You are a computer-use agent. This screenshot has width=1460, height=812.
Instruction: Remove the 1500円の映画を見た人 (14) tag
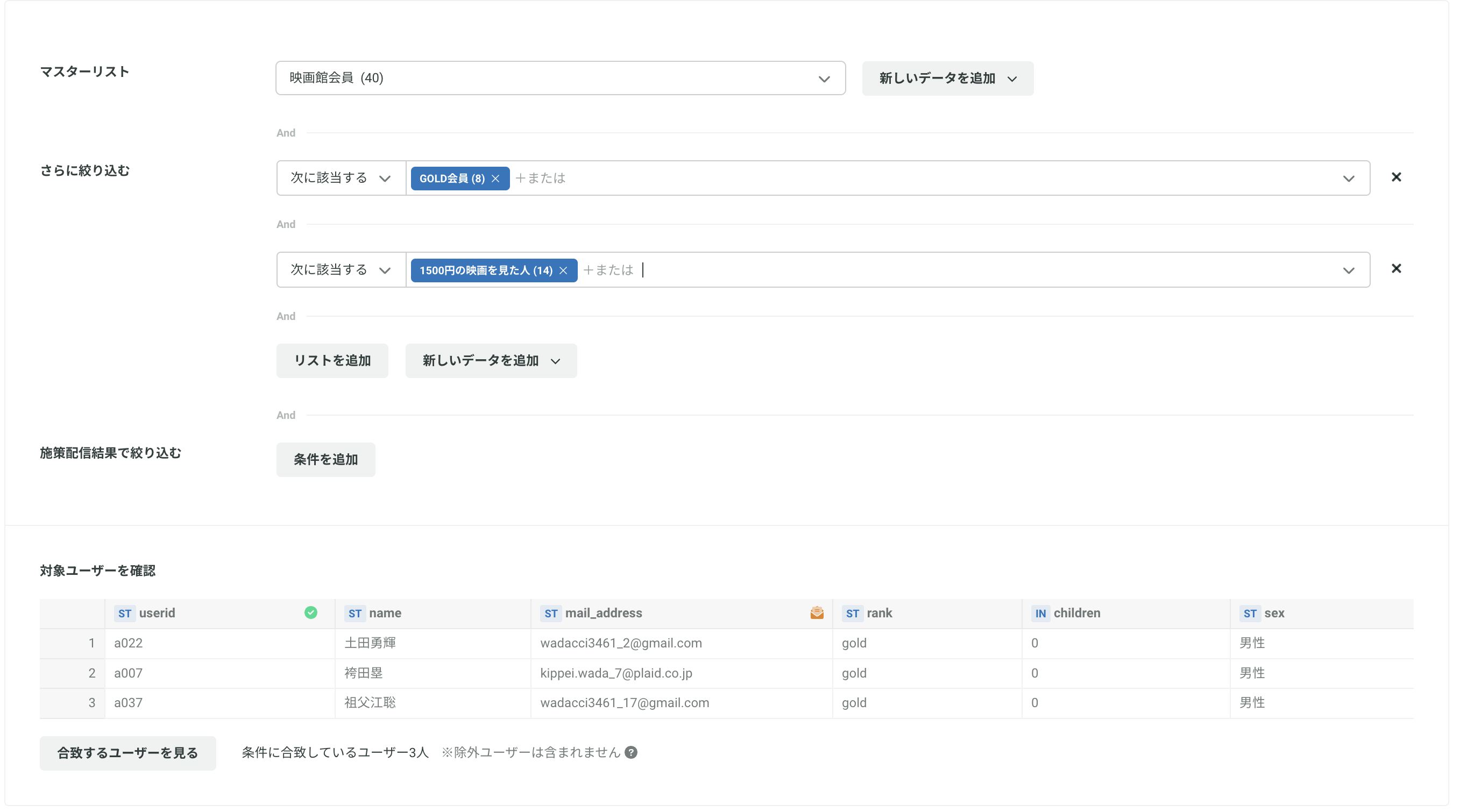[x=563, y=270]
